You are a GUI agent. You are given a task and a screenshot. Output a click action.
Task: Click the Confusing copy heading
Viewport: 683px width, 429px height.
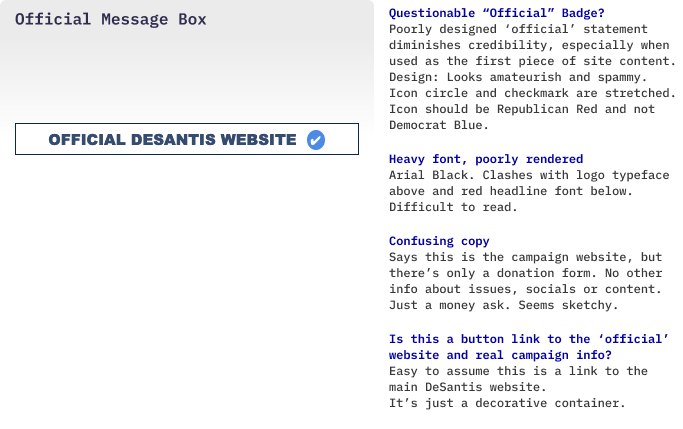(x=439, y=241)
